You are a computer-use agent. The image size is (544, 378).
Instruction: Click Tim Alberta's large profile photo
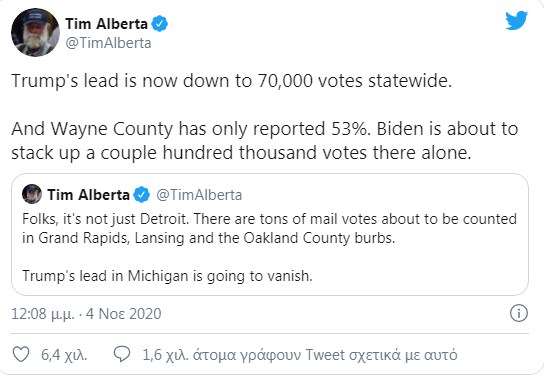pyautogui.click(x=35, y=32)
